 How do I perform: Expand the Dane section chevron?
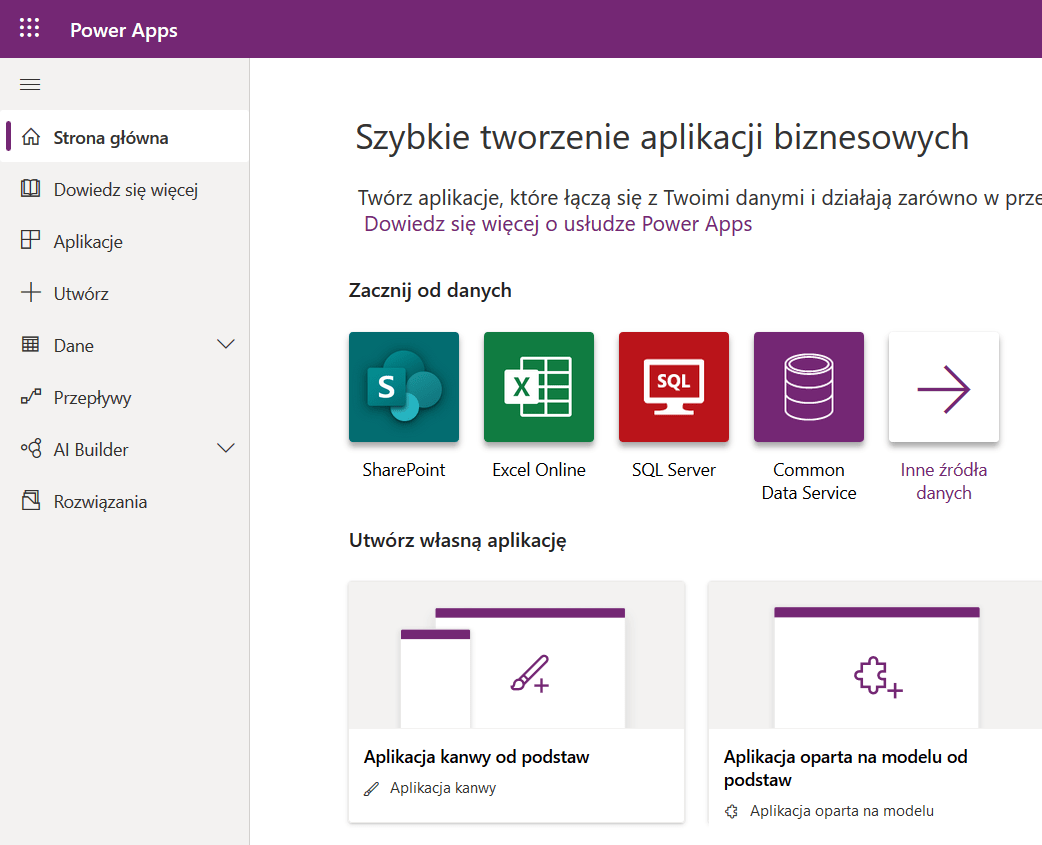(226, 345)
